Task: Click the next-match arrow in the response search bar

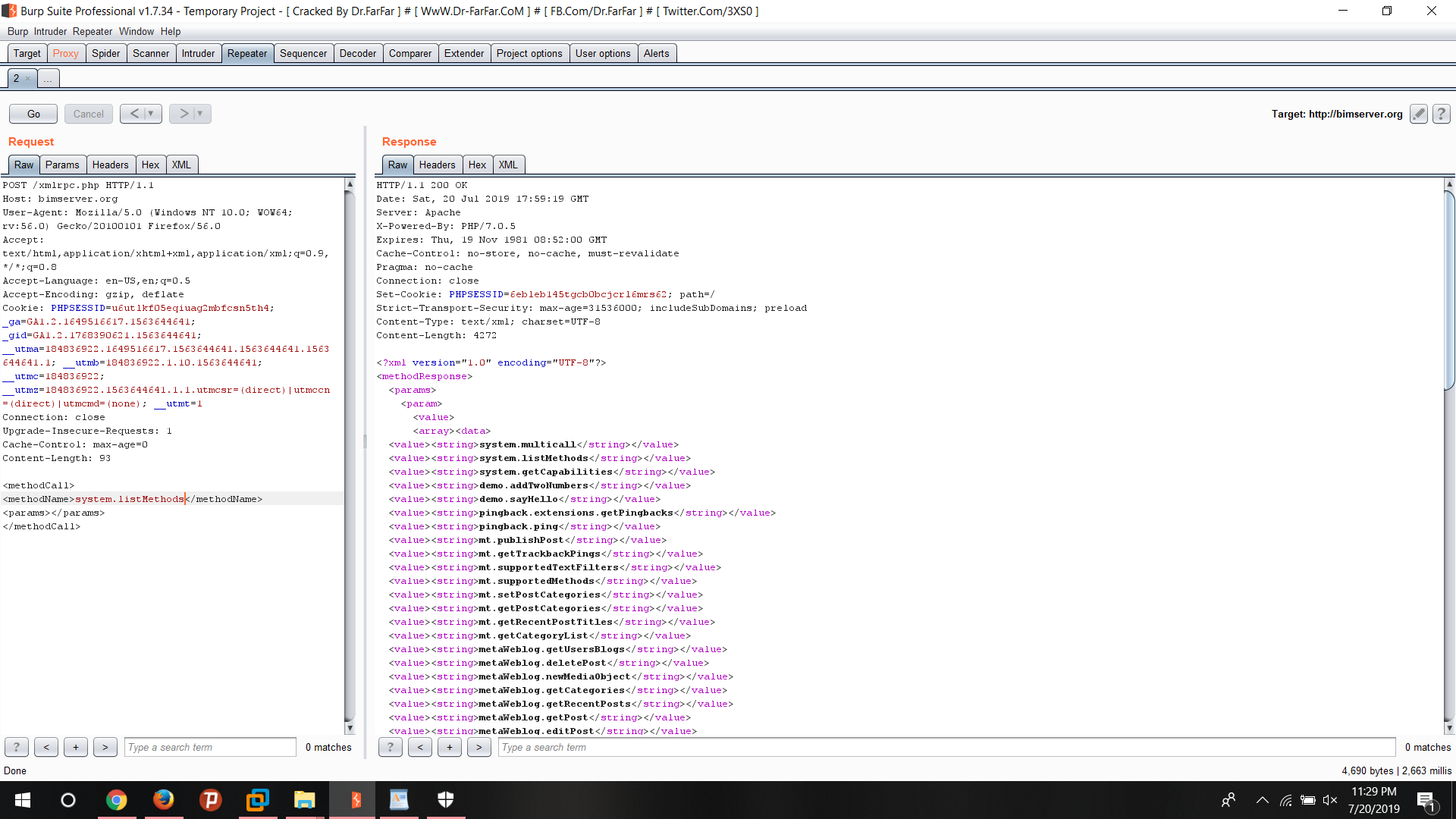Action: coord(479,747)
